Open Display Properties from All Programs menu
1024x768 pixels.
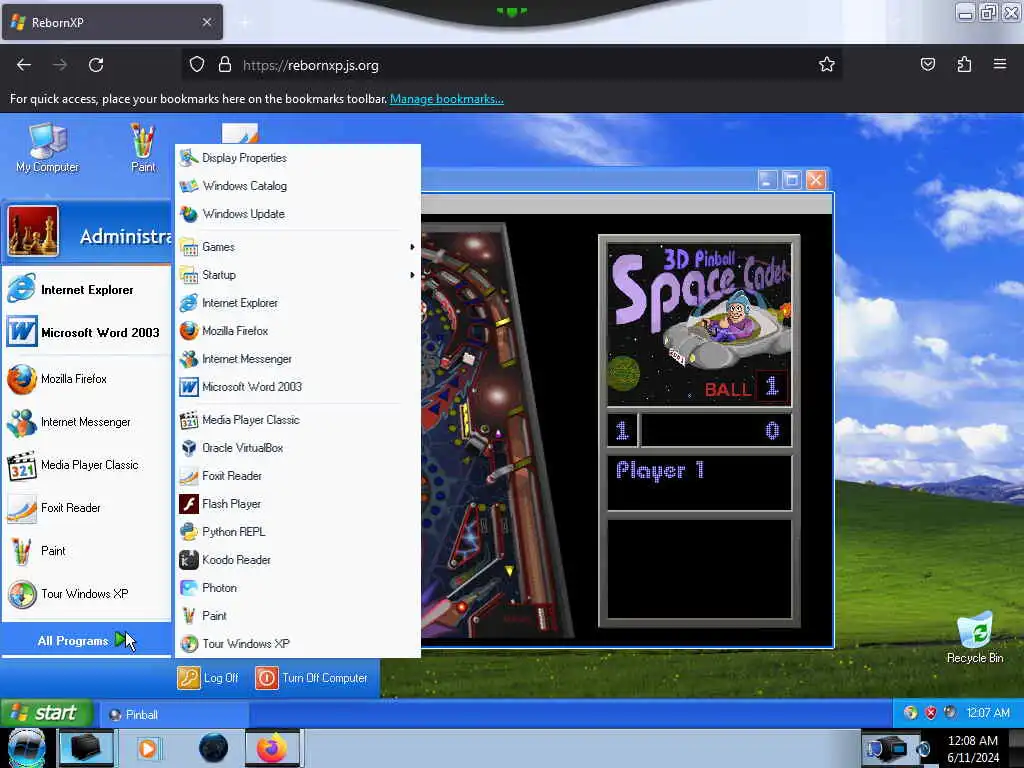tap(298, 158)
